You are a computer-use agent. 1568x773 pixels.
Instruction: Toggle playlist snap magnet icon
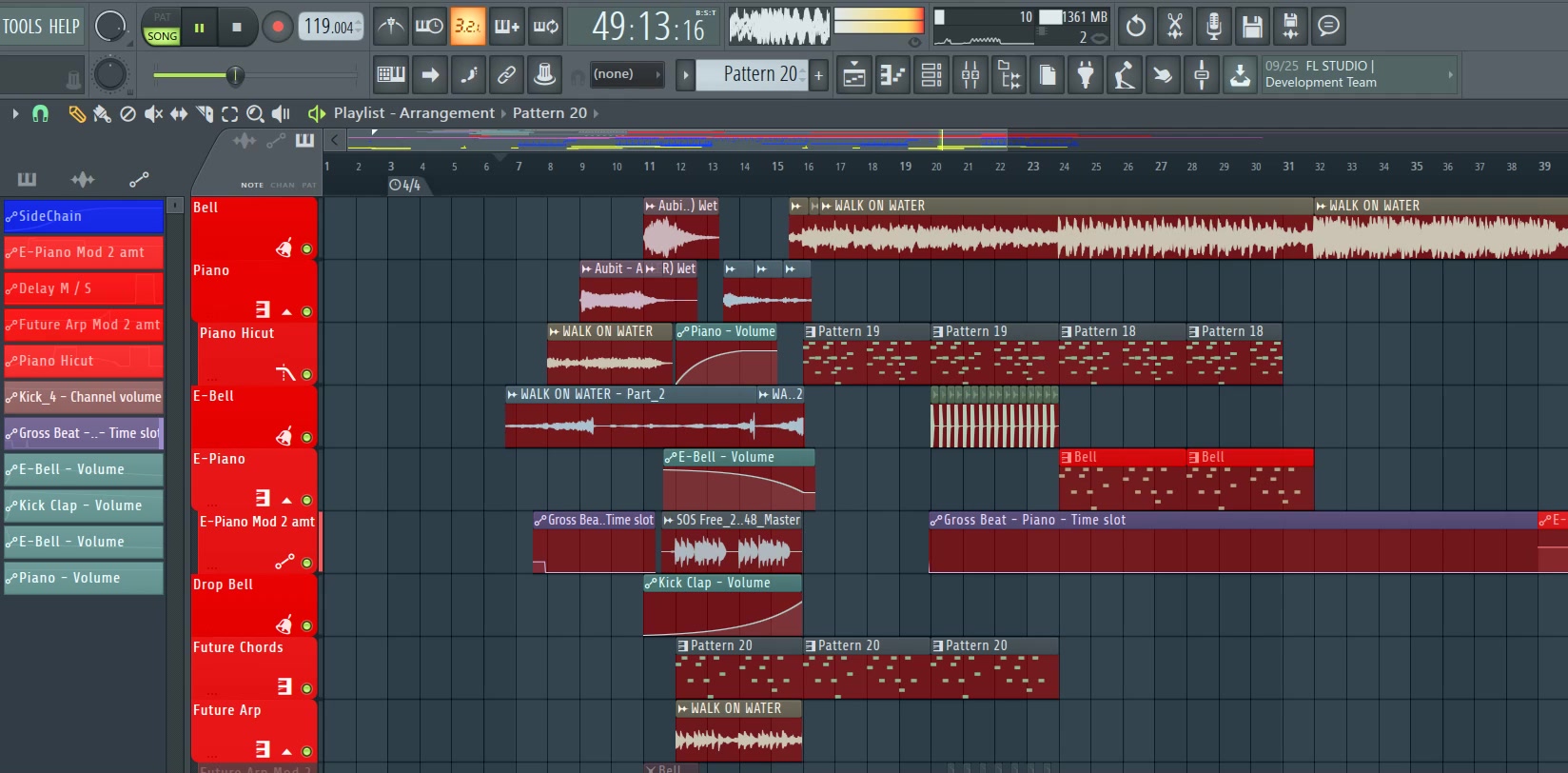click(40, 113)
